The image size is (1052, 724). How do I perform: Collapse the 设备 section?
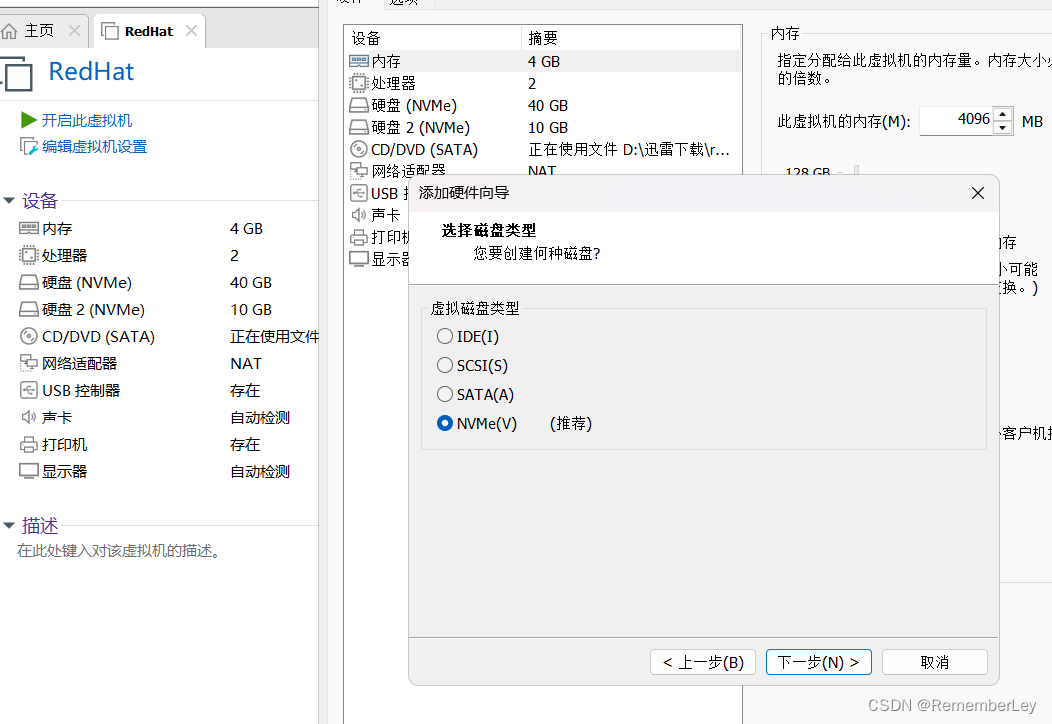click(x=9, y=201)
